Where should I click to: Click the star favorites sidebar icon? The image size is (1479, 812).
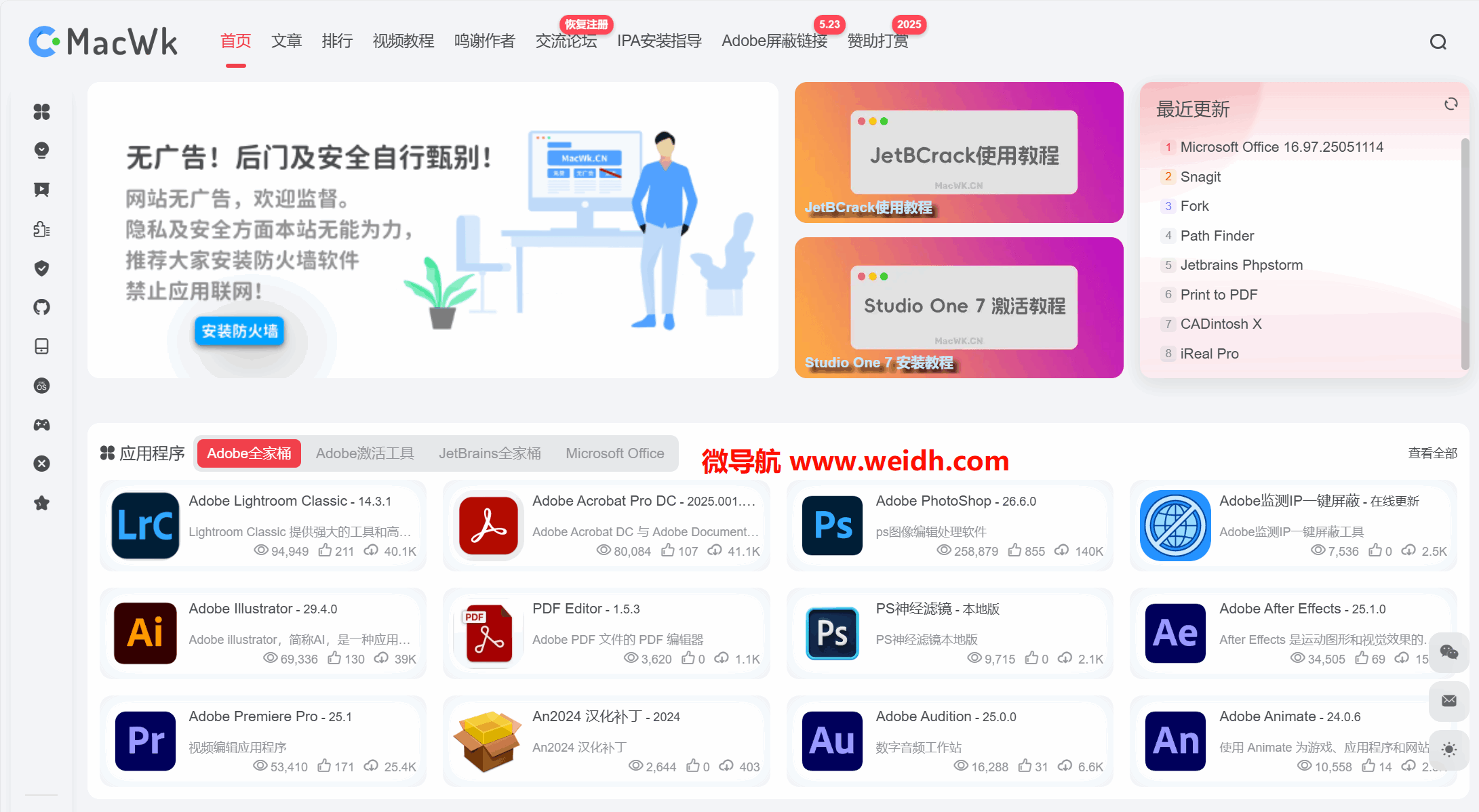click(41, 503)
